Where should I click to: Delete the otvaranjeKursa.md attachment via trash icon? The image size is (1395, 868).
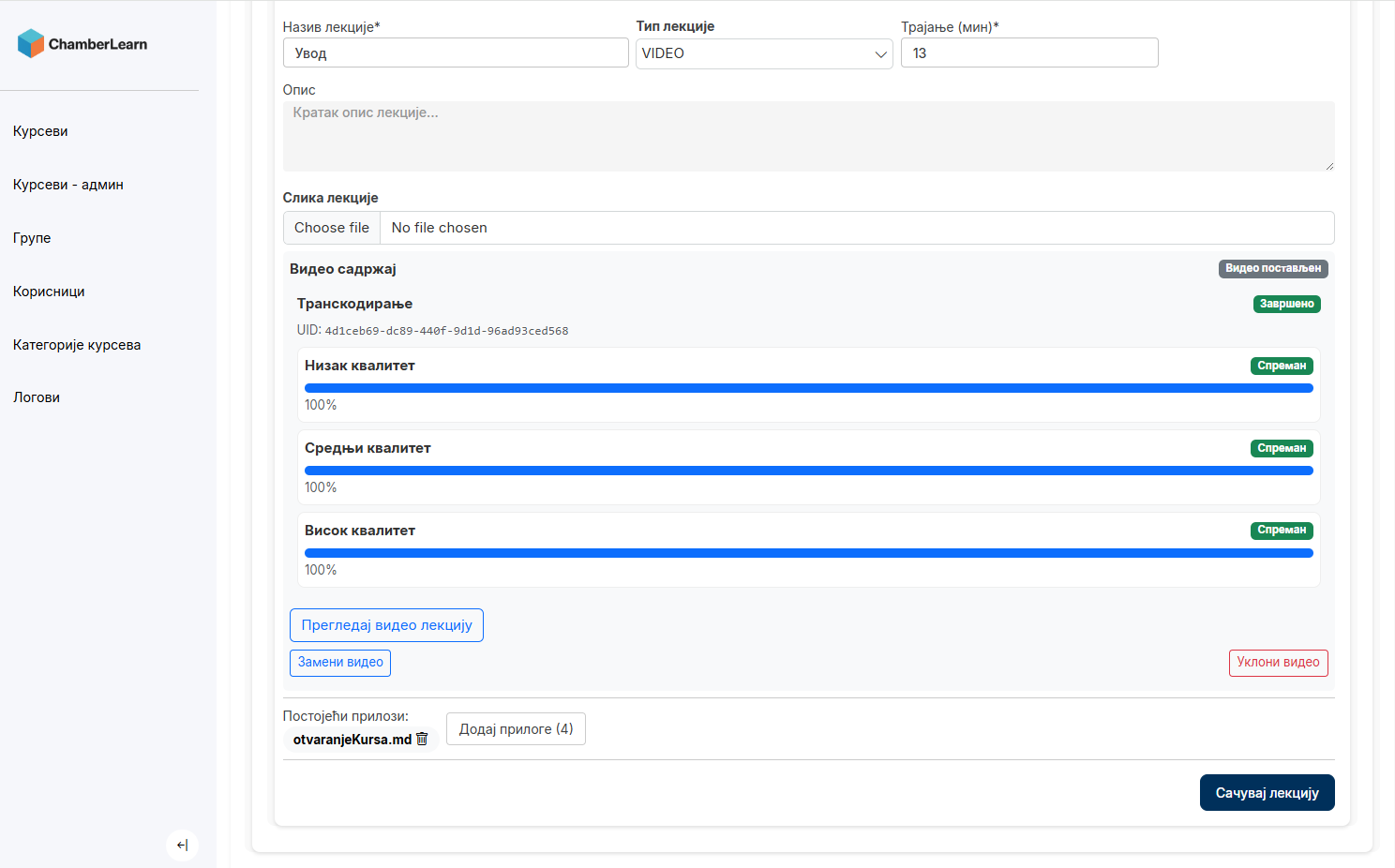422,739
